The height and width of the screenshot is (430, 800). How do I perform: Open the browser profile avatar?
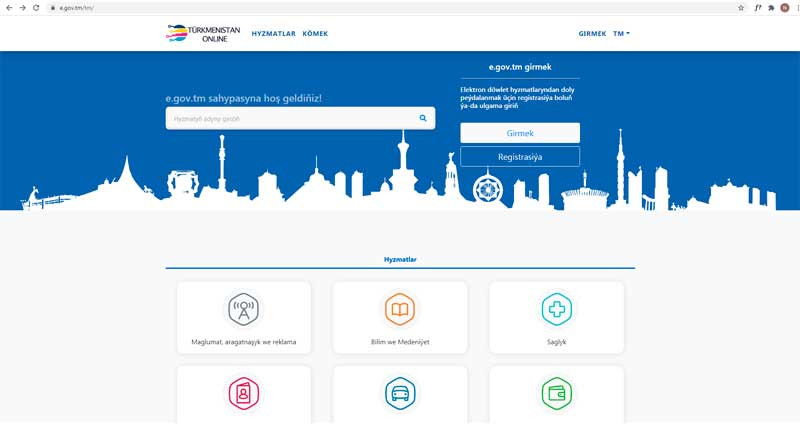coord(785,8)
